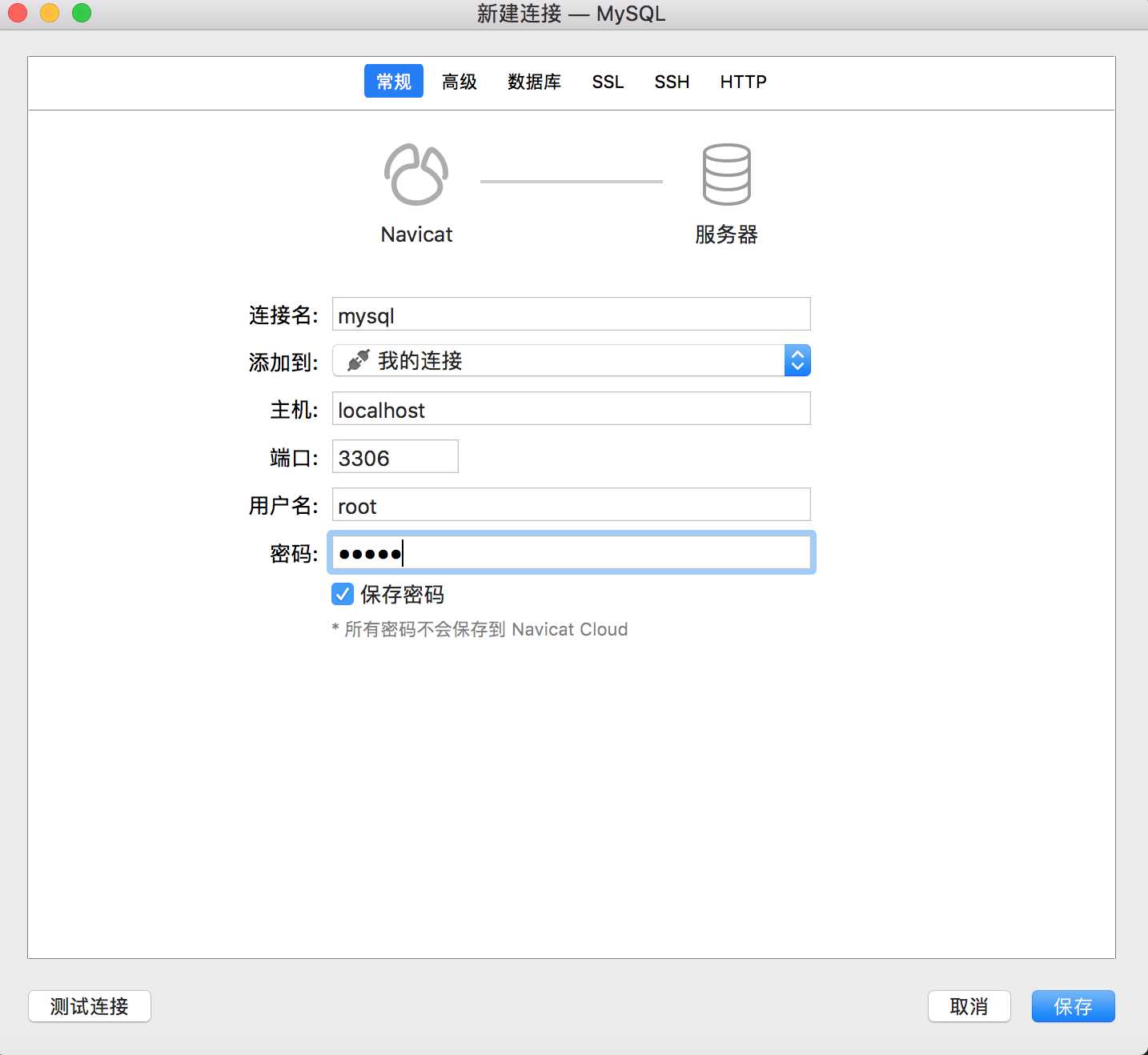The height and width of the screenshot is (1055, 1148).
Task: Open the 添加到 dropdown arrows
Action: [x=797, y=360]
